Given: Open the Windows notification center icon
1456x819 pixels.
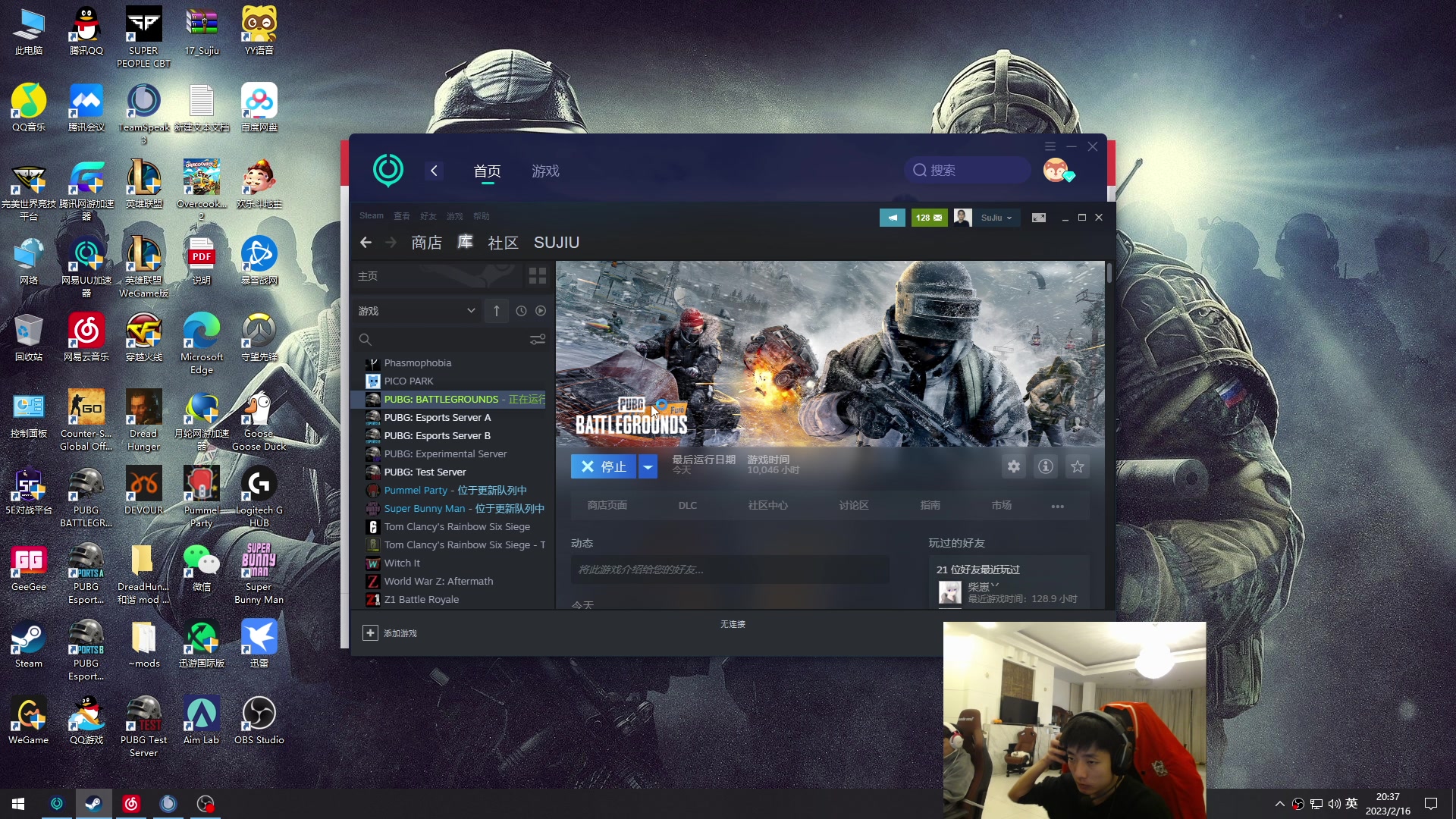Looking at the screenshot, I should (x=1431, y=804).
